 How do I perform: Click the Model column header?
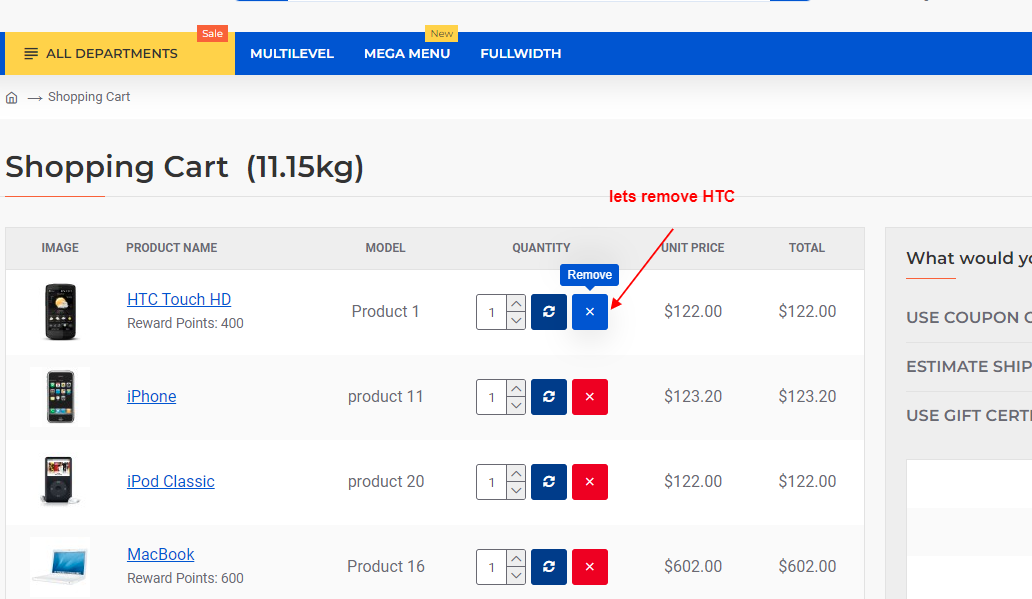point(386,248)
